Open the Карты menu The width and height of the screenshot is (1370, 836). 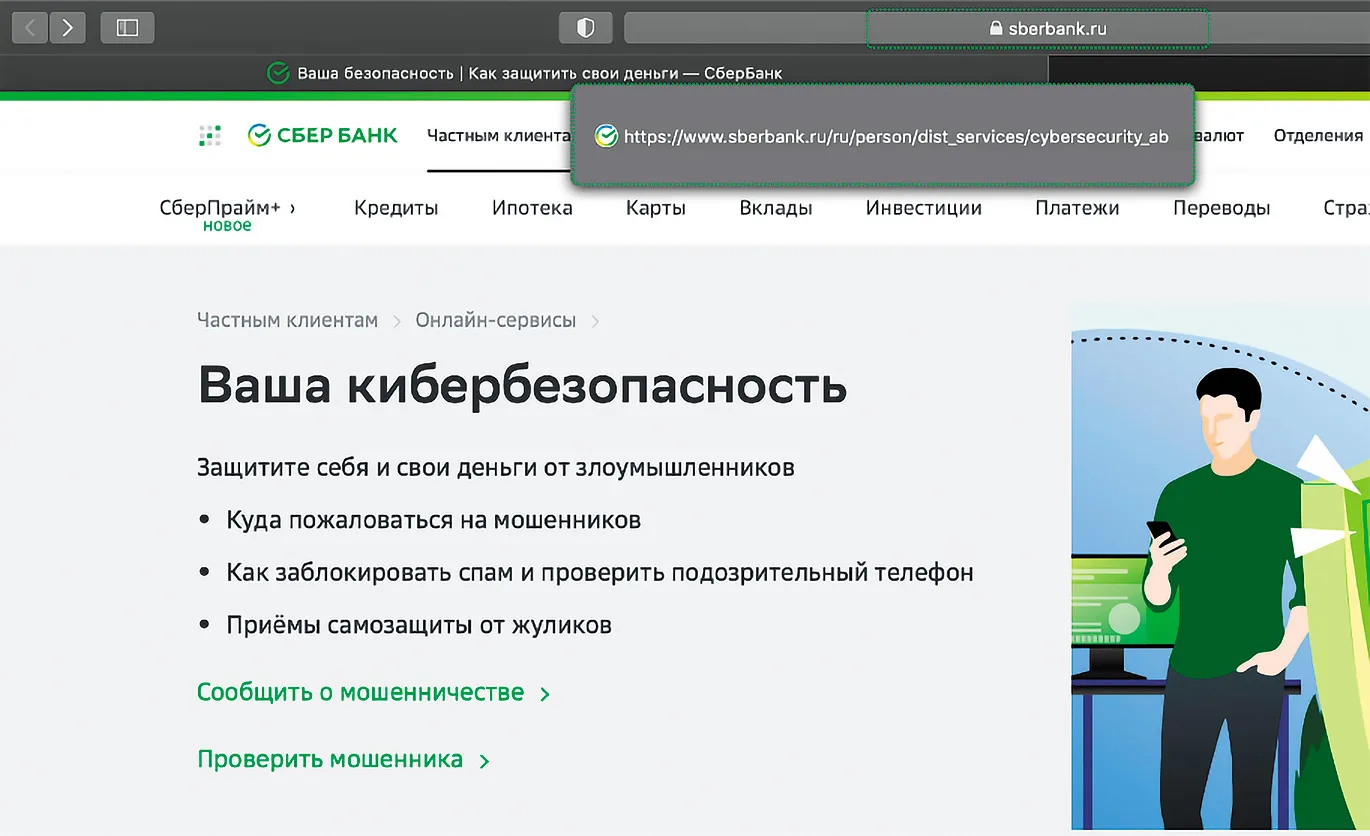click(656, 208)
